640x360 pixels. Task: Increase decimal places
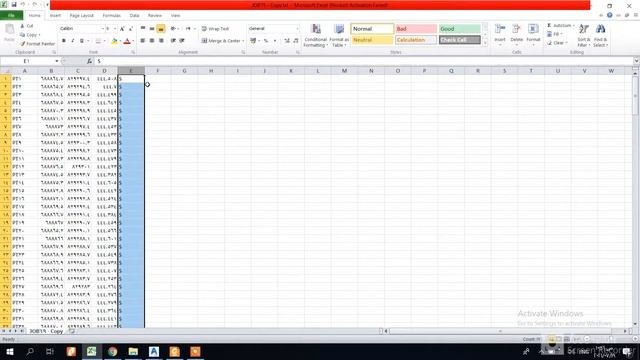tap(287, 41)
